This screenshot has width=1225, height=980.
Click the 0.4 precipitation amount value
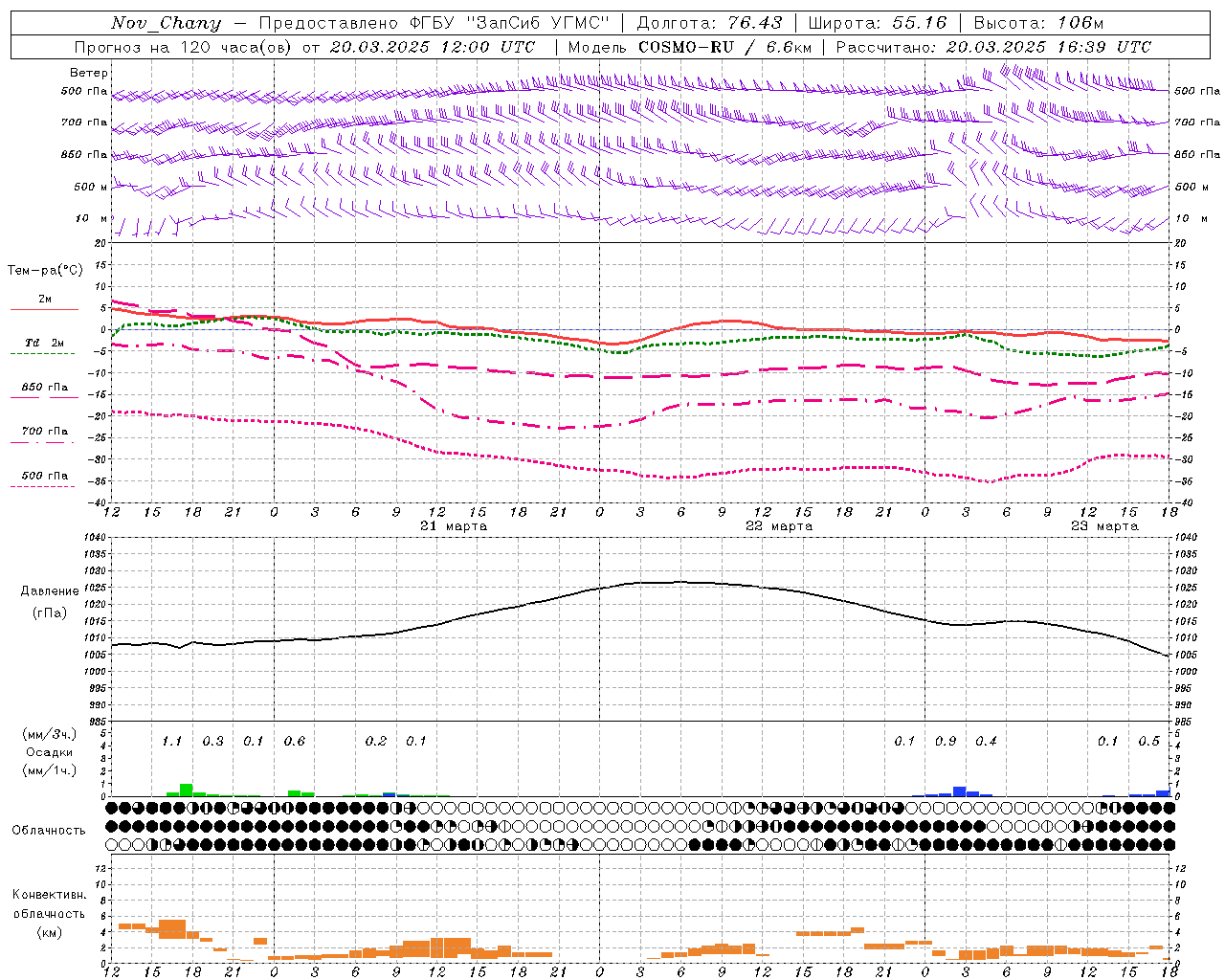tap(986, 741)
